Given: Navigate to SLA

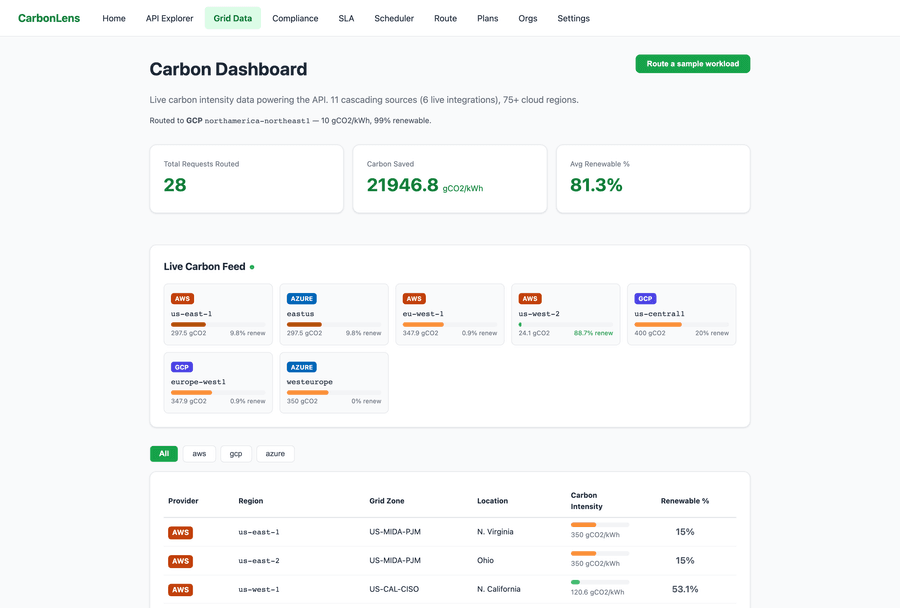Looking at the screenshot, I should [x=346, y=18].
